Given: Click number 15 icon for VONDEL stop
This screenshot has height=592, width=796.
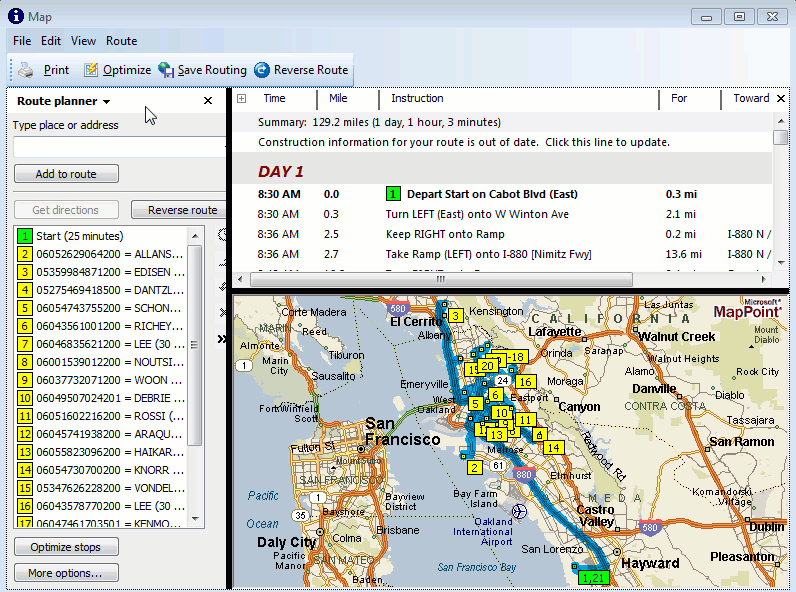Looking at the screenshot, I should (x=24, y=488).
